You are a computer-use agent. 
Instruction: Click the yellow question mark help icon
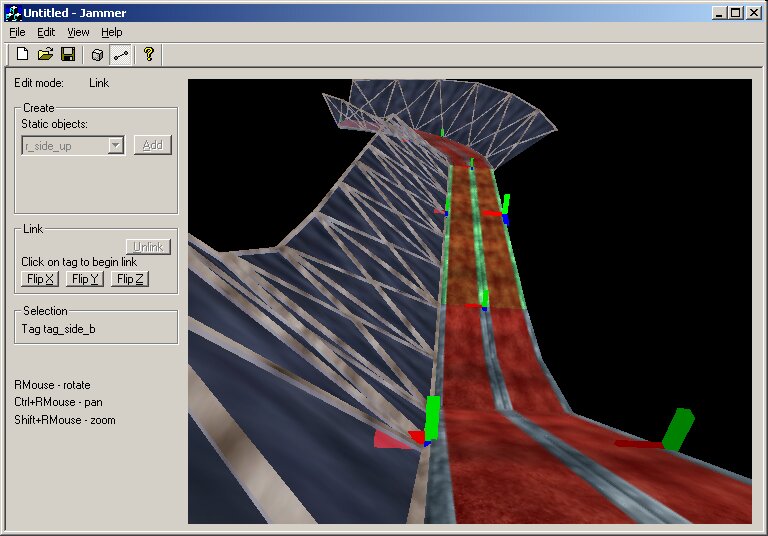pos(149,54)
